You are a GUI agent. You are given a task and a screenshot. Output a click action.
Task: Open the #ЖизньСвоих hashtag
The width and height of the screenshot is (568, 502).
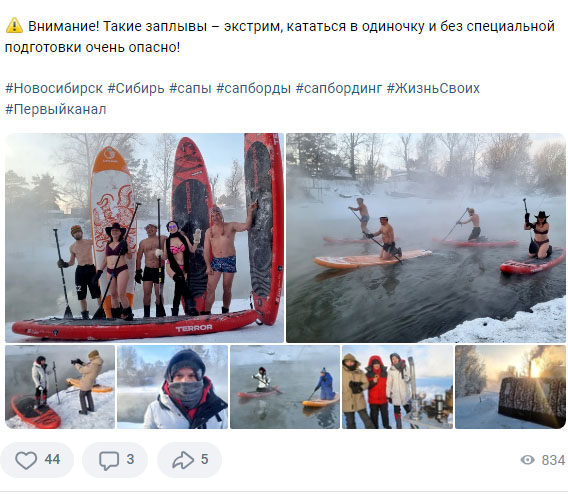433,88
